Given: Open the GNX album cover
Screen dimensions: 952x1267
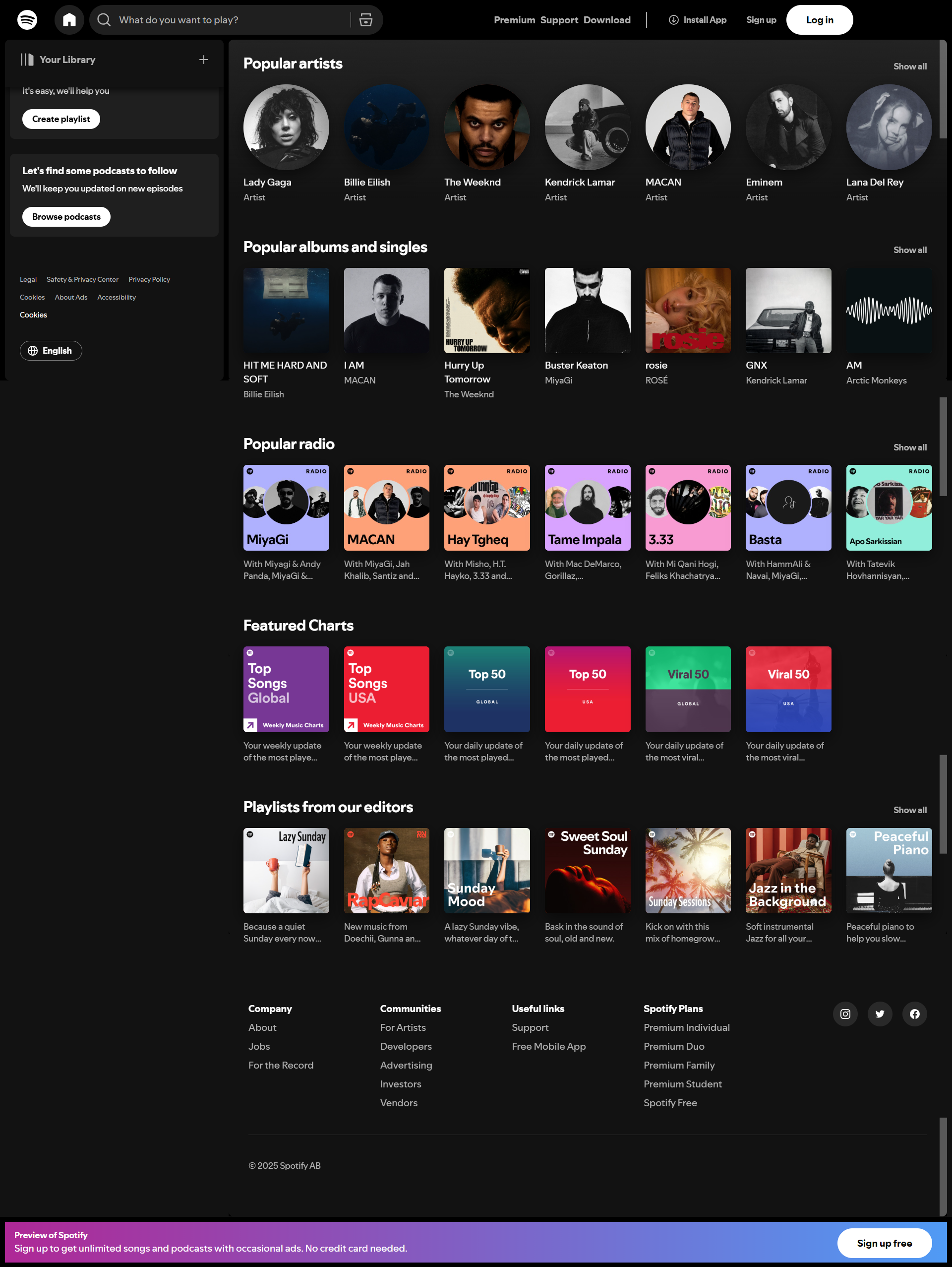Looking at the screenshot, I should [x=788, y=311].
